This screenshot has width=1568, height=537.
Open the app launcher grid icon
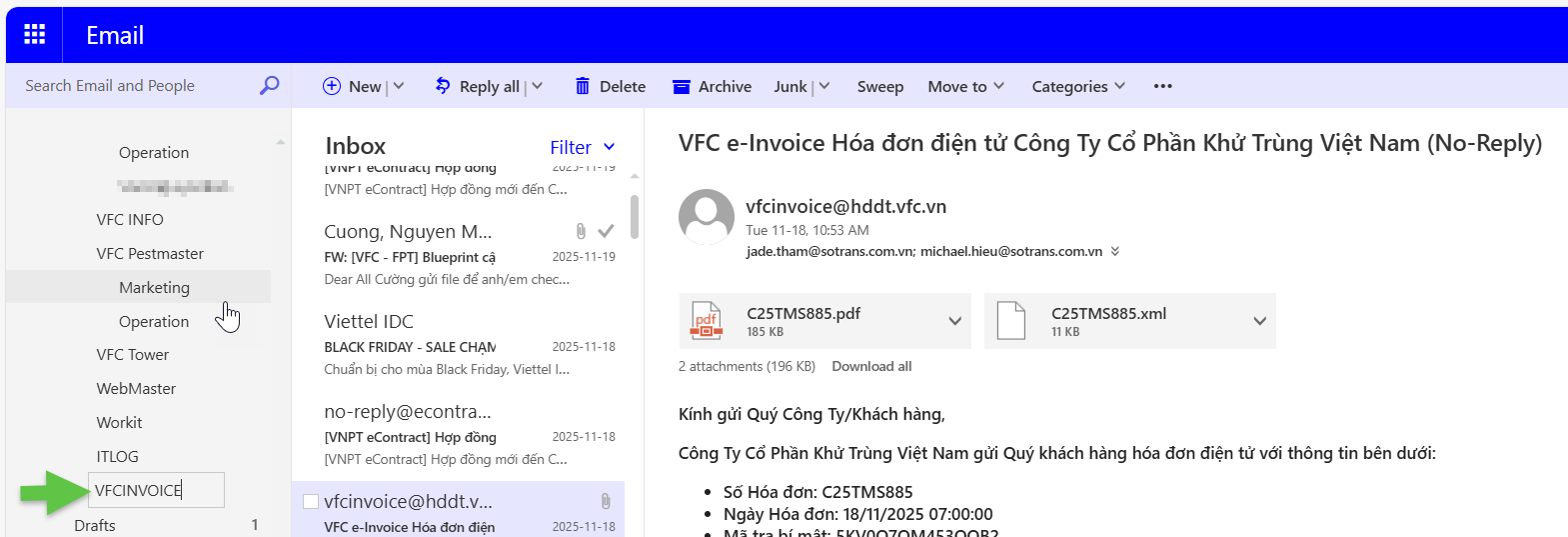click(35, 35)
